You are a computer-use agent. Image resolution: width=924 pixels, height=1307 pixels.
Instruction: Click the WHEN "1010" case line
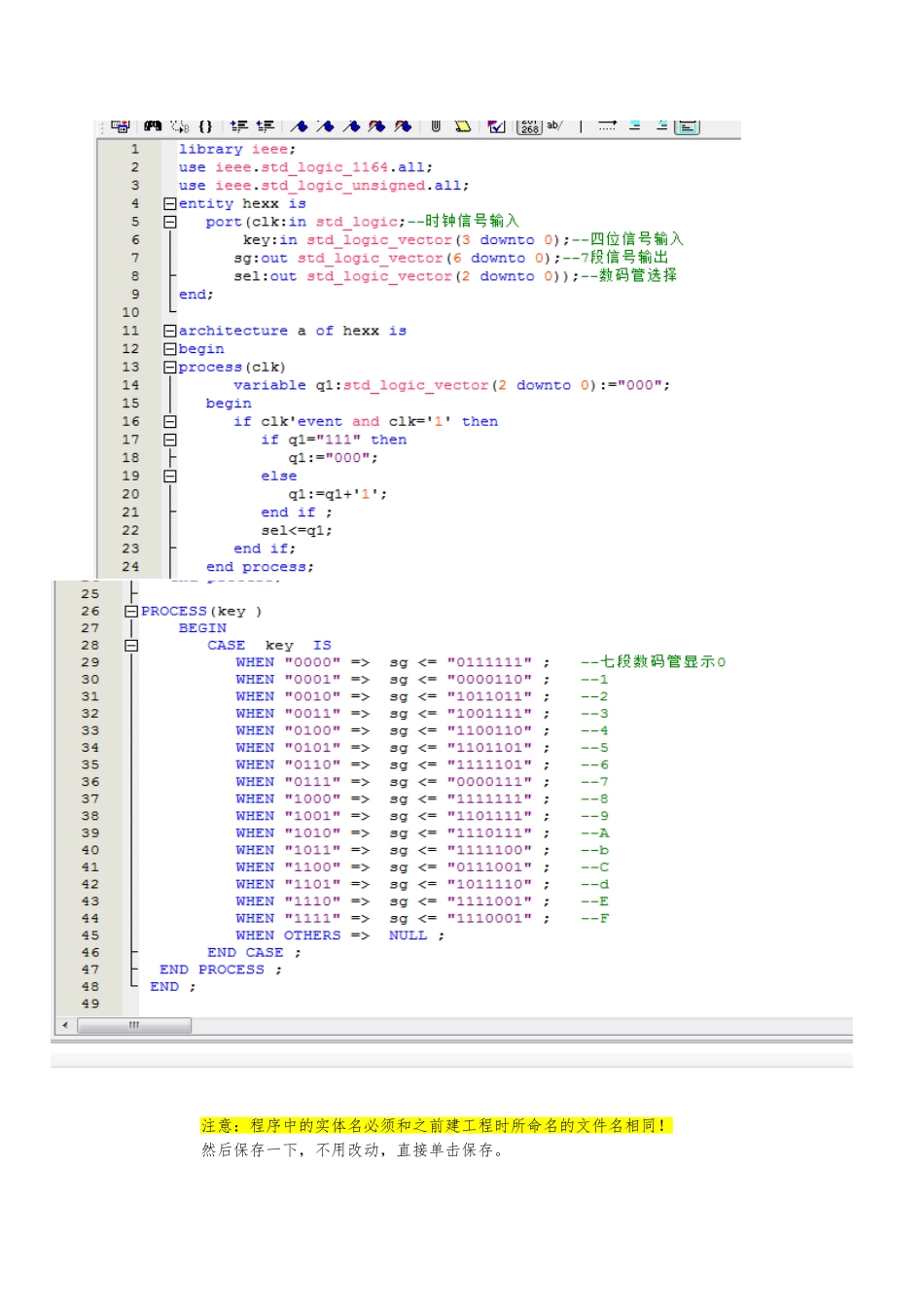[x=392, y=833]
